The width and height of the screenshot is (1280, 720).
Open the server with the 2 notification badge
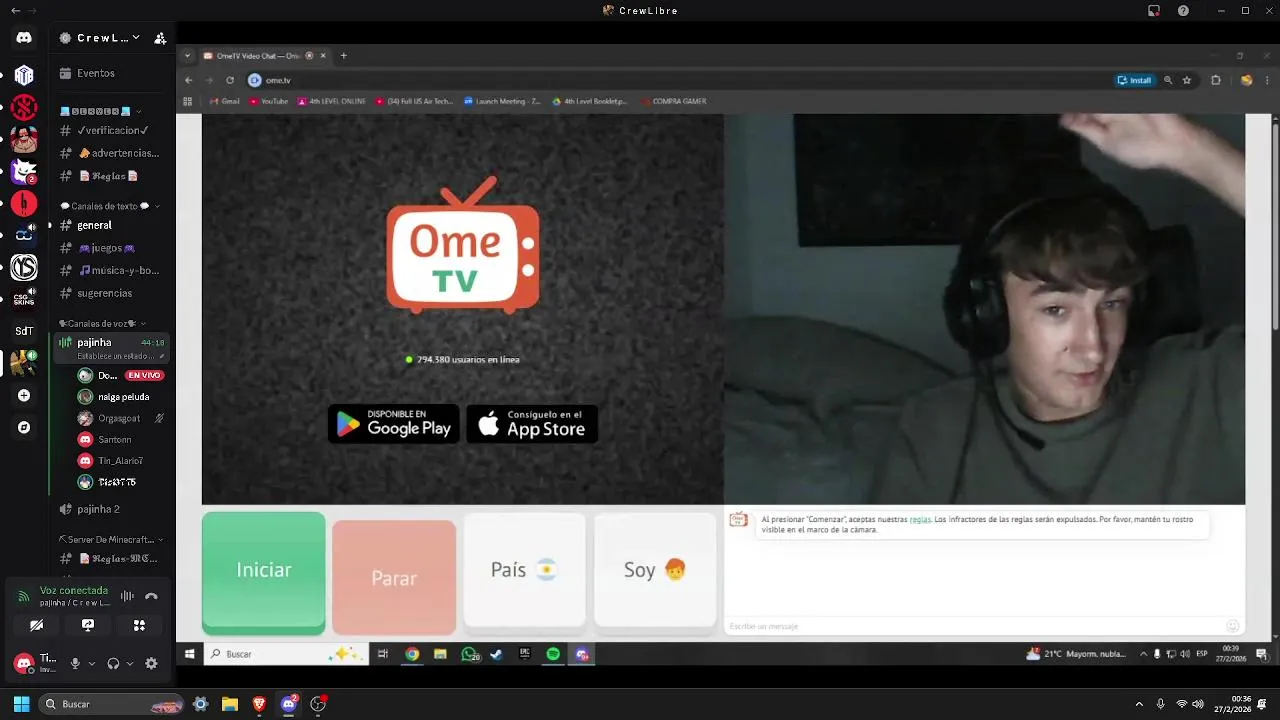click(x=24, y=171)
